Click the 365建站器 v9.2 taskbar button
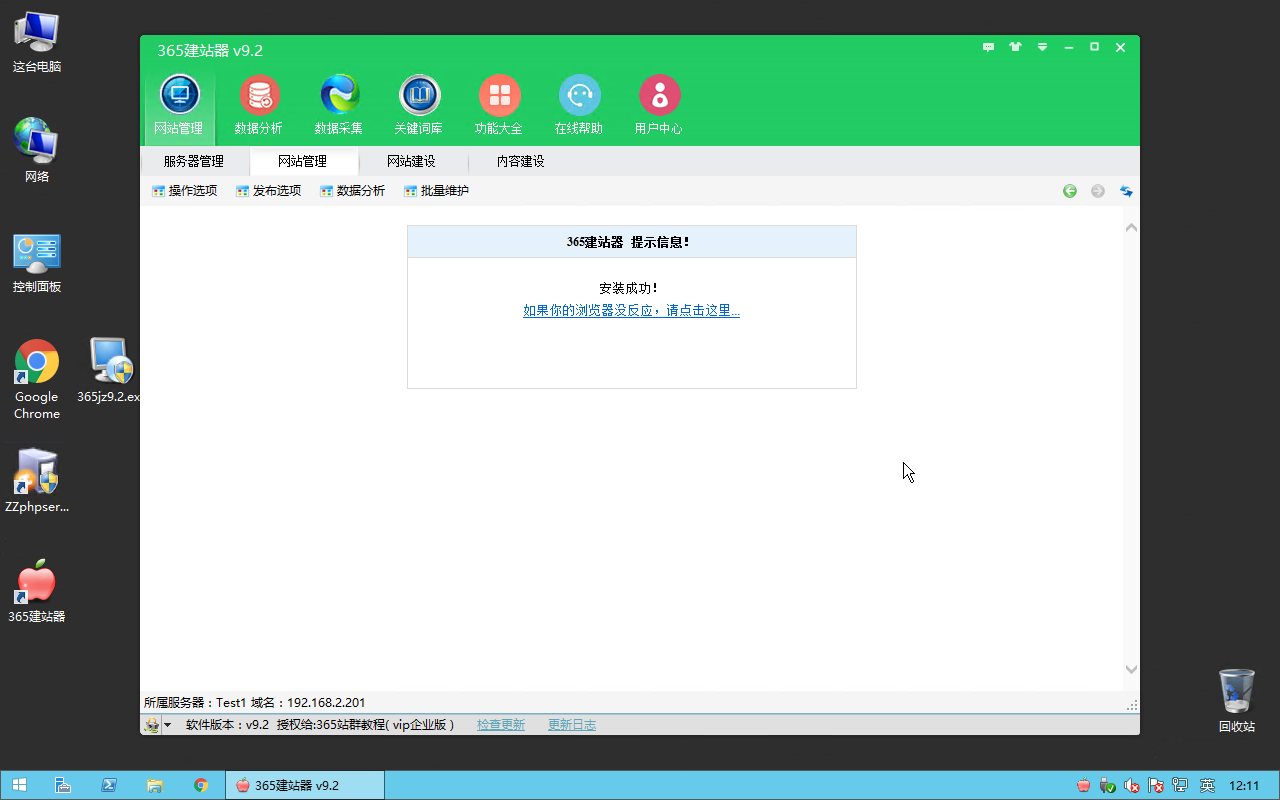 pyautogui.click(x=305, y=785)
